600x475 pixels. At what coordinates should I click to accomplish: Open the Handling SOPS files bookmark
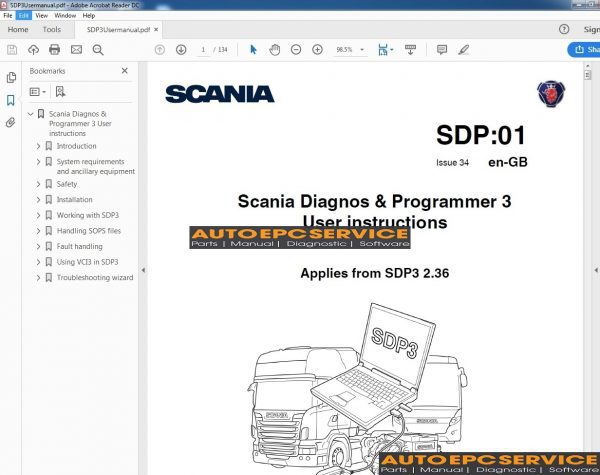(x=89, y=231)
